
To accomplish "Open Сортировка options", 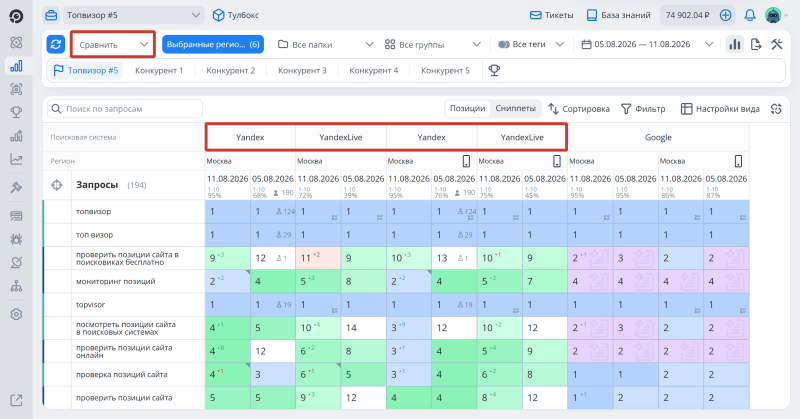I will [x=579, y=109].
